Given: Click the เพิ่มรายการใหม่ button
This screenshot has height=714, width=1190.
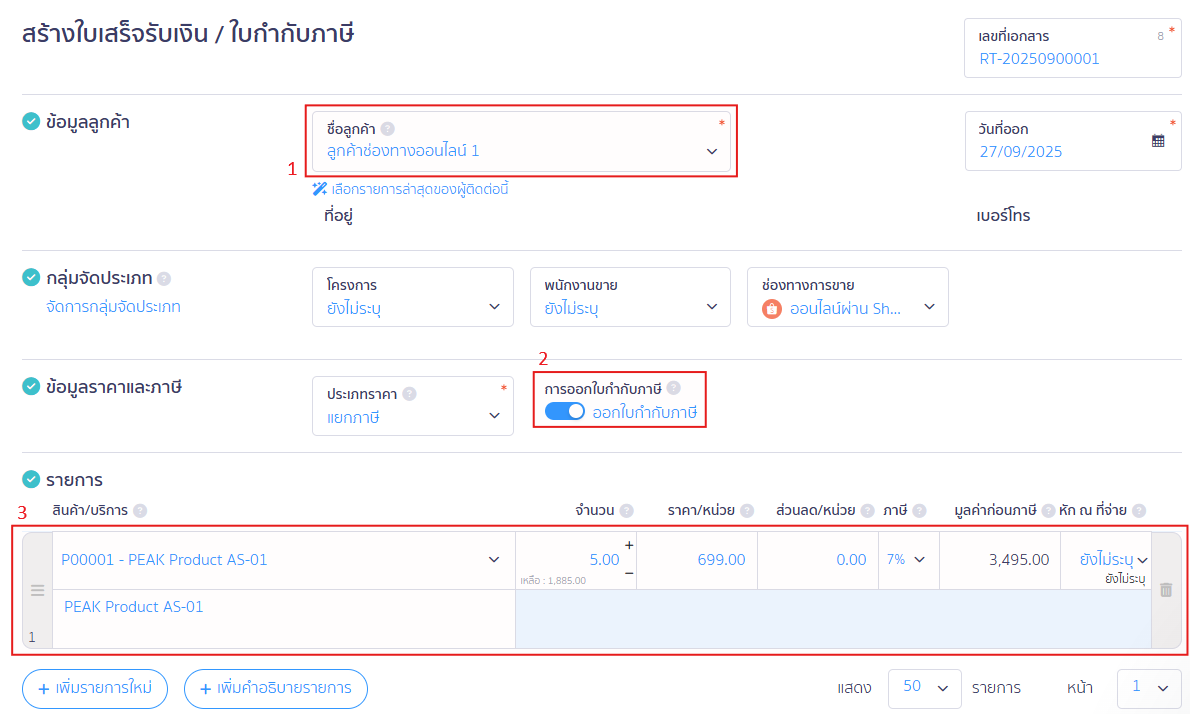Looking at the screenshot, I should tap(95, 688).
